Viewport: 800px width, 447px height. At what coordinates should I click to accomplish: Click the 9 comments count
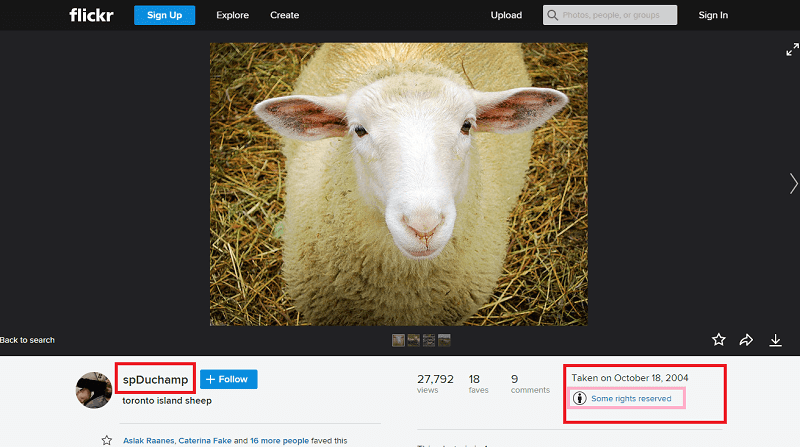pyautogui.click(x=530, y=383)
